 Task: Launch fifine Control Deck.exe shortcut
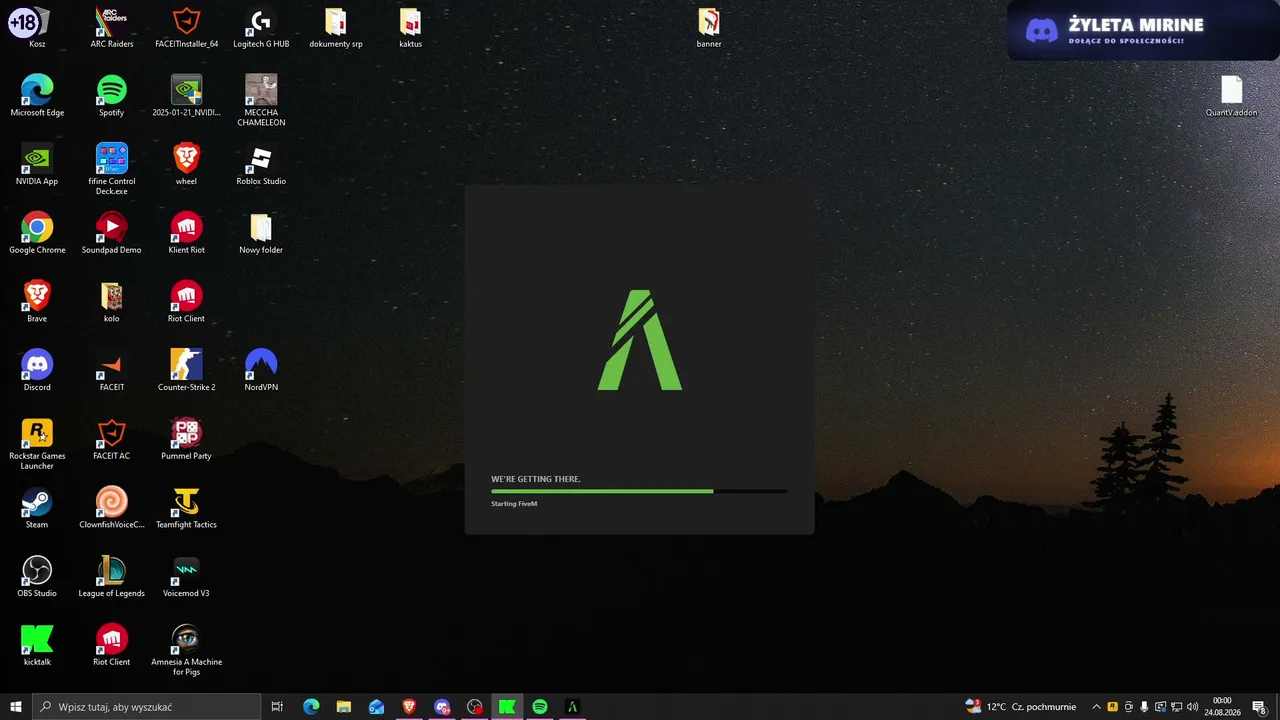112,169
